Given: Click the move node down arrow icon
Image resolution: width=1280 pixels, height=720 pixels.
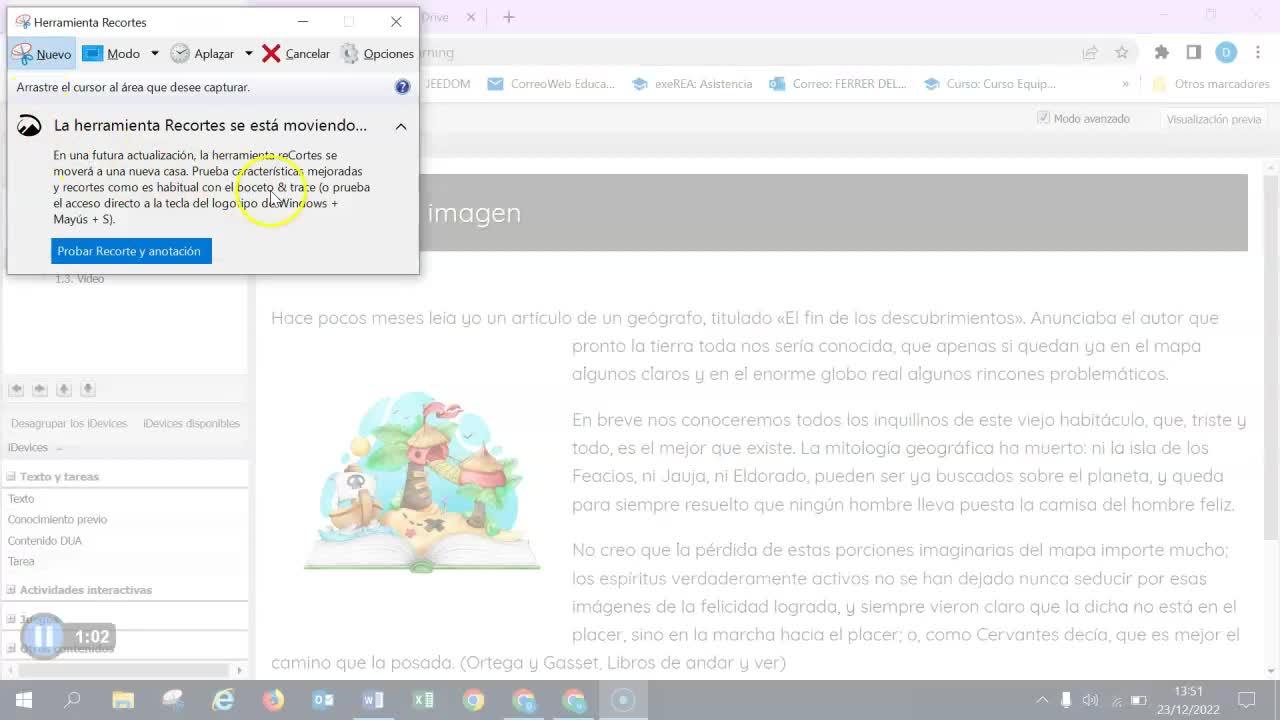Looking at the screenshot, I should 88,389.
